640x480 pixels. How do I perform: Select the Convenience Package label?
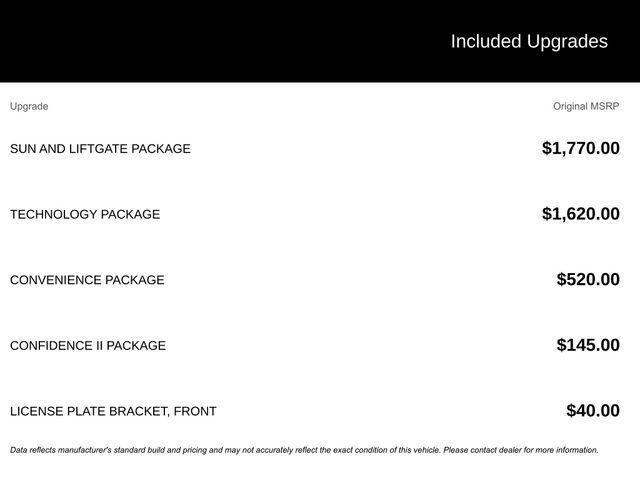click(x=87, y=280)
